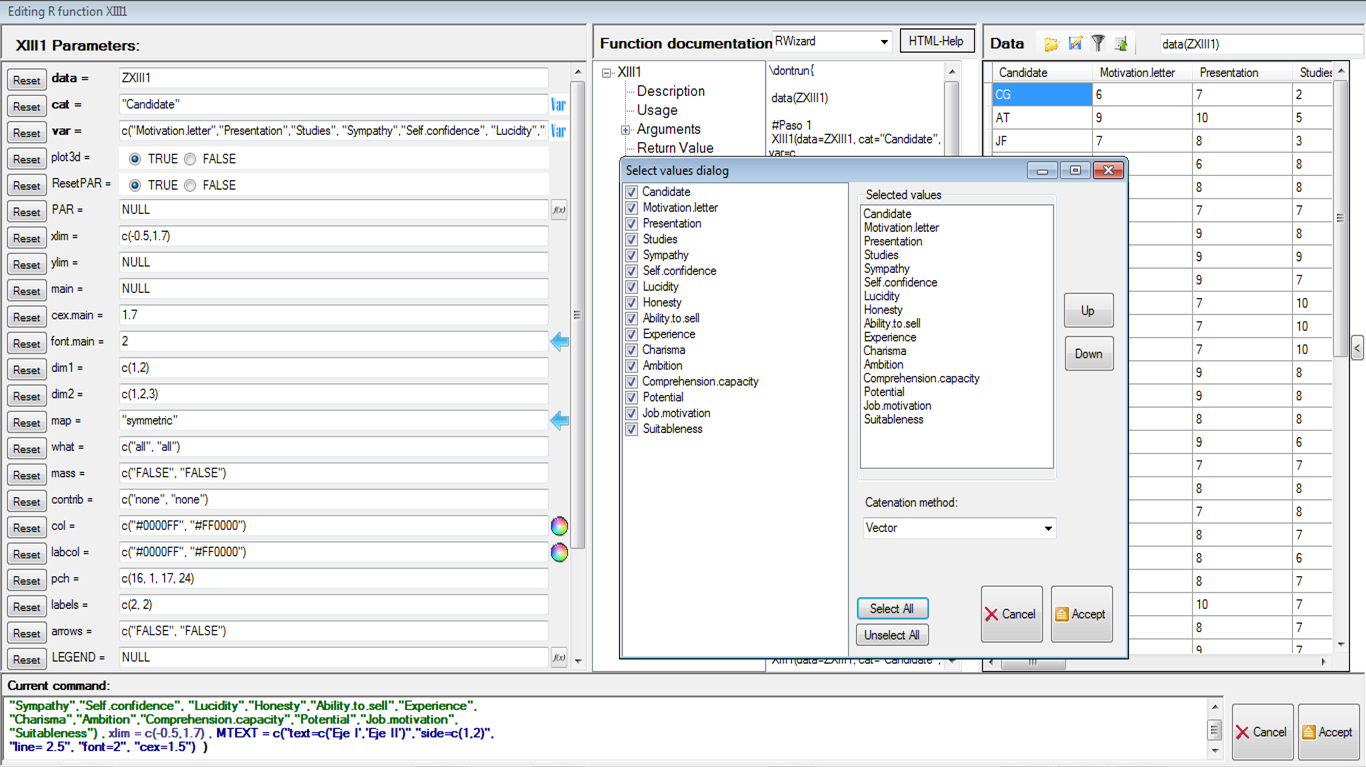This screenshot has height=767, width=1366.
Task: Open data file with the folder icon
Action: click(x=1051, y=43)
